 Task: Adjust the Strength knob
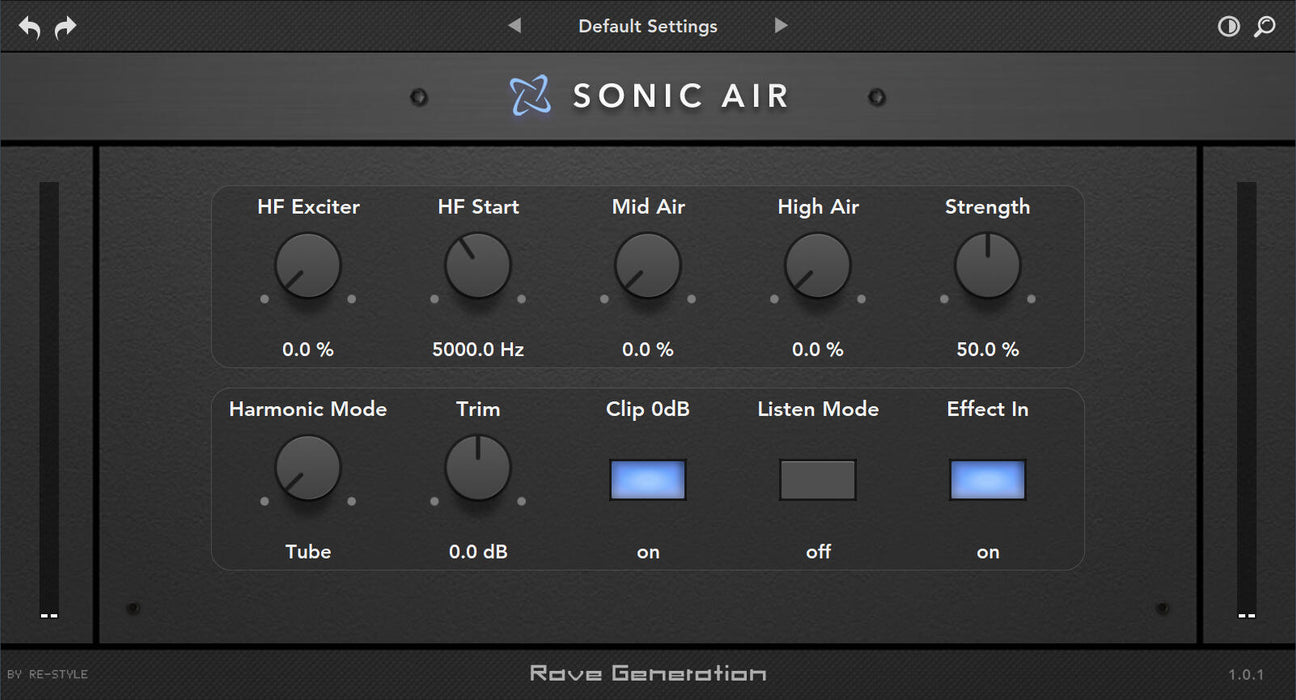point(988,266)
